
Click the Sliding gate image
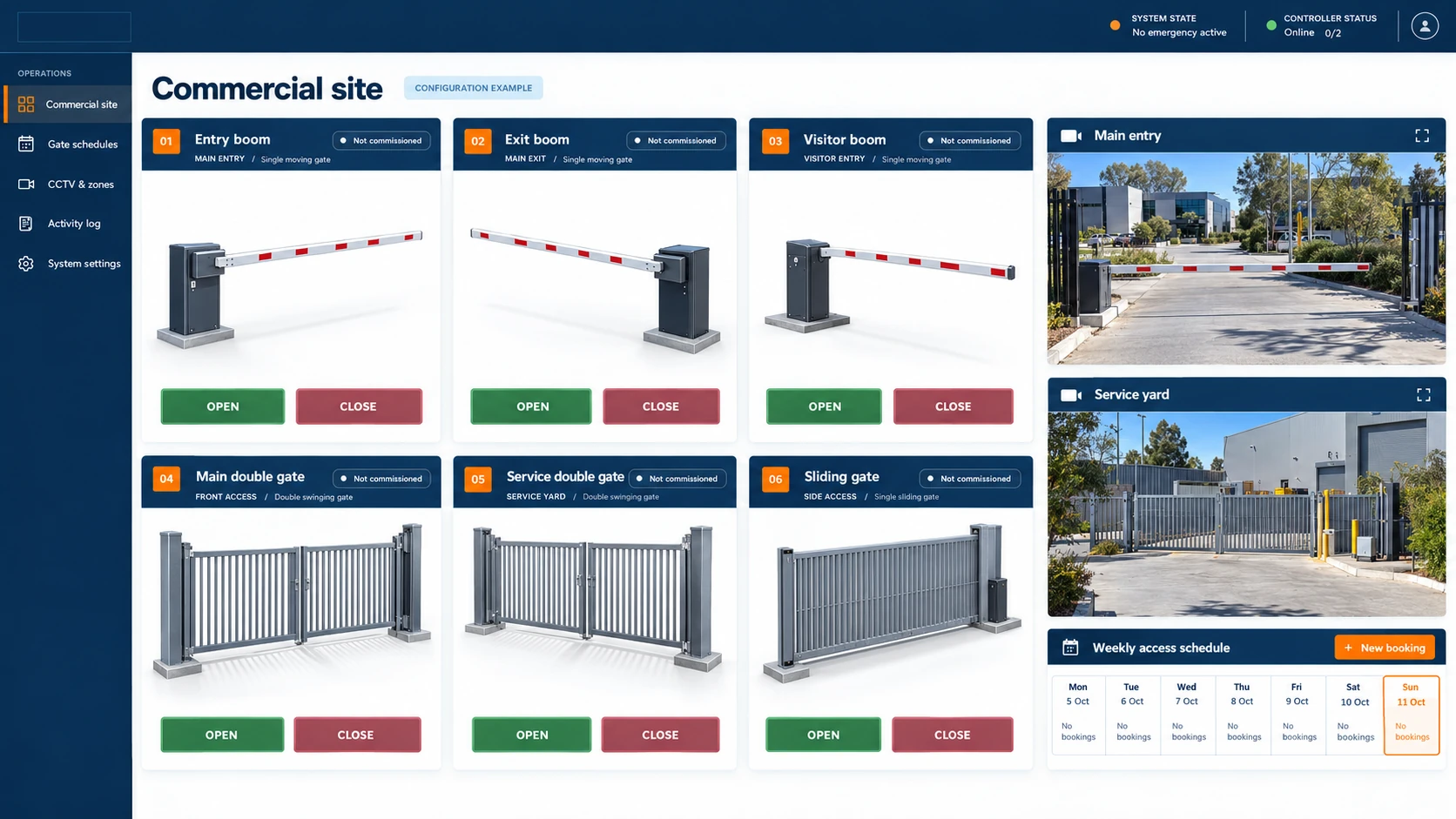[x=892, y=602]
